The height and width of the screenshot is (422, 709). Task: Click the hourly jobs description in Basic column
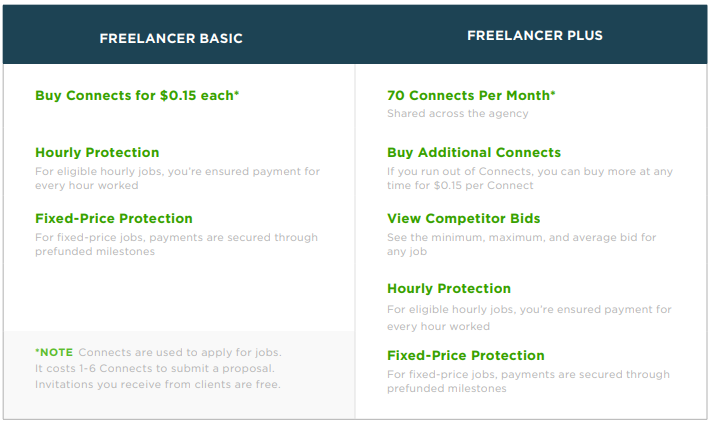point(177,179)
